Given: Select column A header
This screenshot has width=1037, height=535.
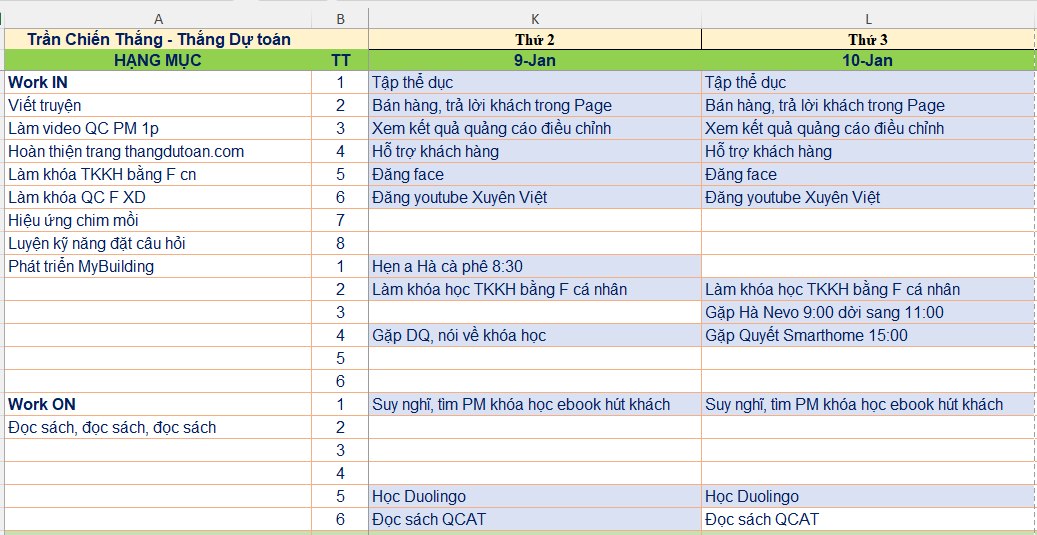Looking at the screenshot, I should pos(158,19).
